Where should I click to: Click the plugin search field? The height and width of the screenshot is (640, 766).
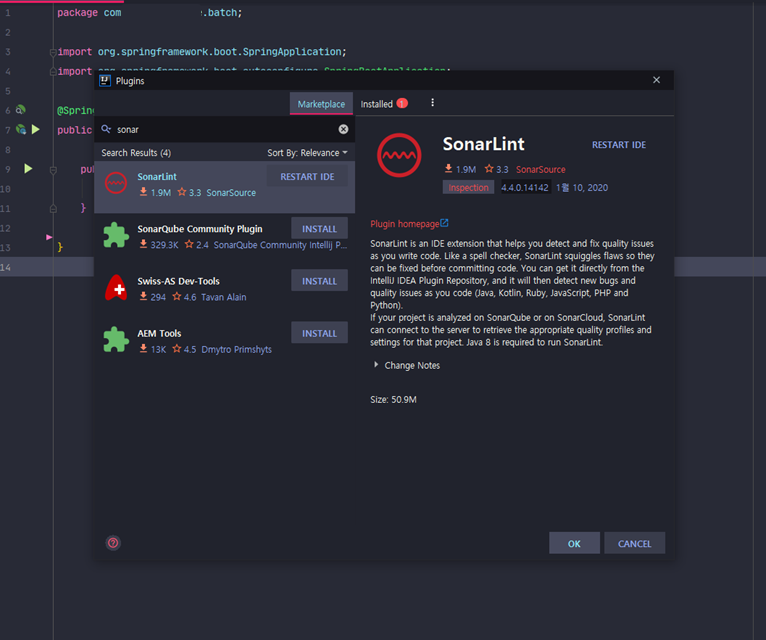(x=225, y=129)
